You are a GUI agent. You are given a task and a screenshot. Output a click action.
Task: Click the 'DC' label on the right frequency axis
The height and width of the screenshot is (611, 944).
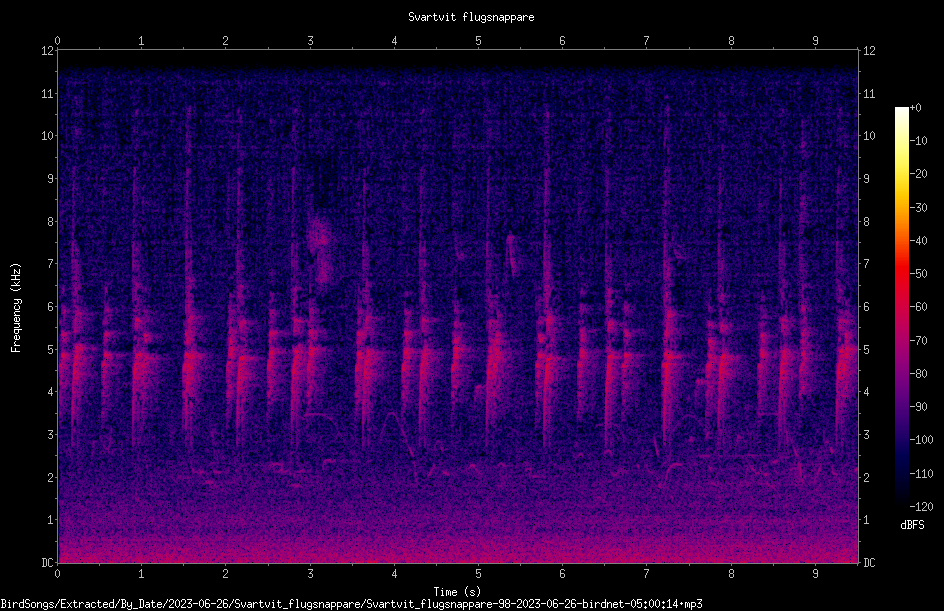pos(869,563)
